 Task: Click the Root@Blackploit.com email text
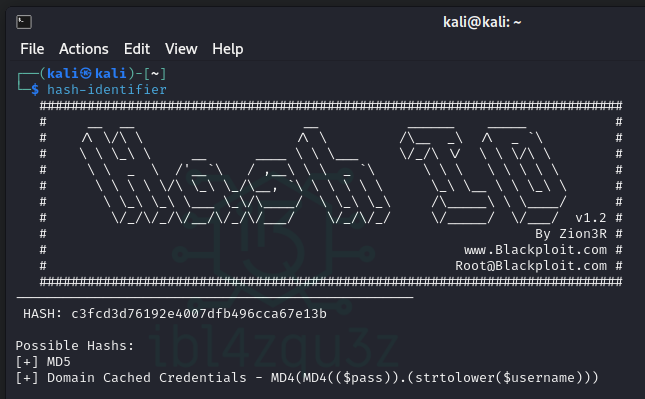(x=531, y=266)
